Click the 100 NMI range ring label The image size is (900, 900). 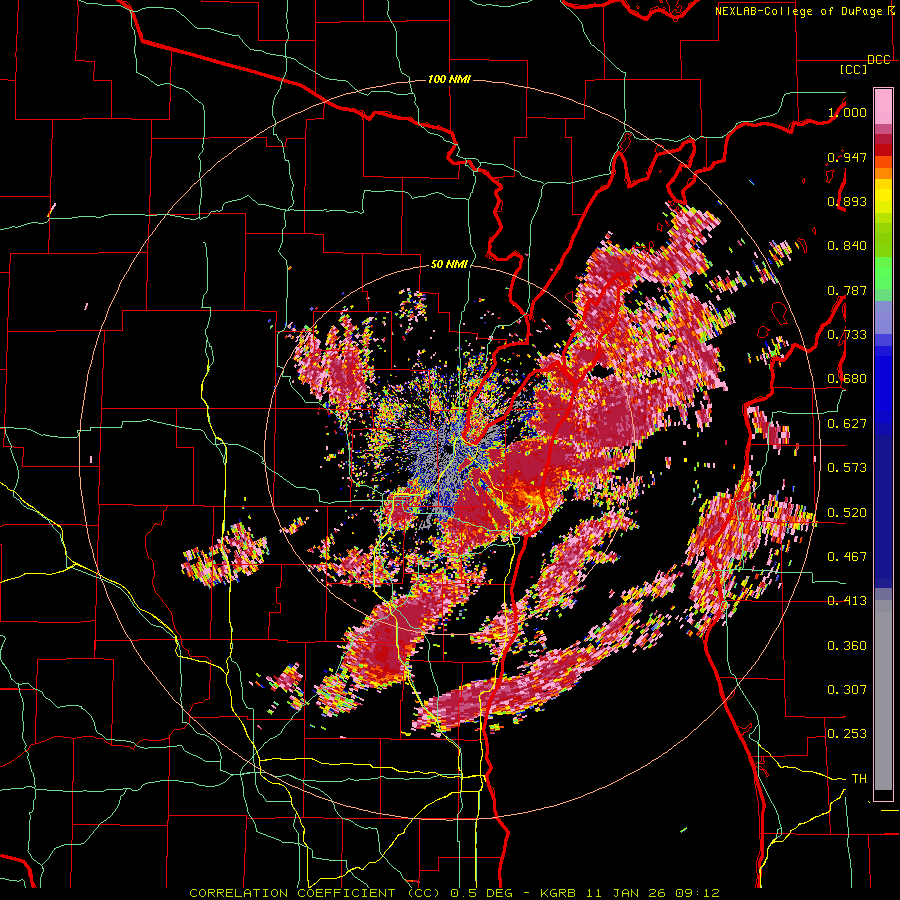coord(449,79)
